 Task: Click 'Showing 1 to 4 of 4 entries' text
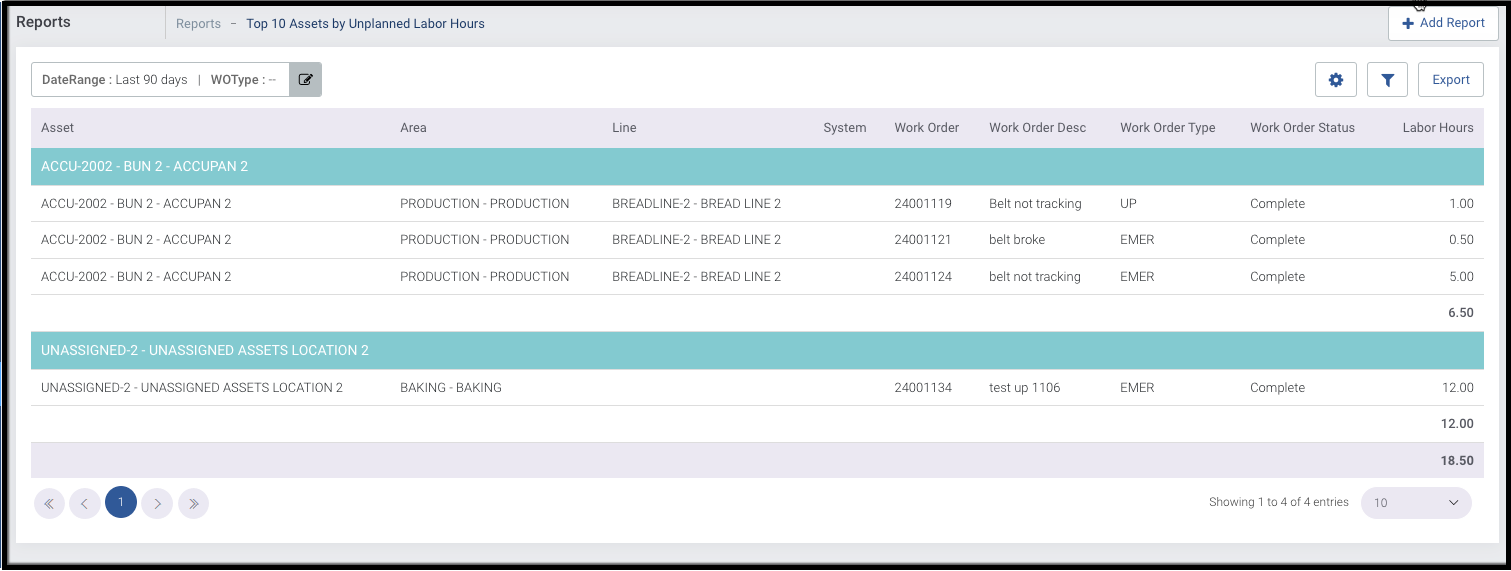coord(1278,503)
